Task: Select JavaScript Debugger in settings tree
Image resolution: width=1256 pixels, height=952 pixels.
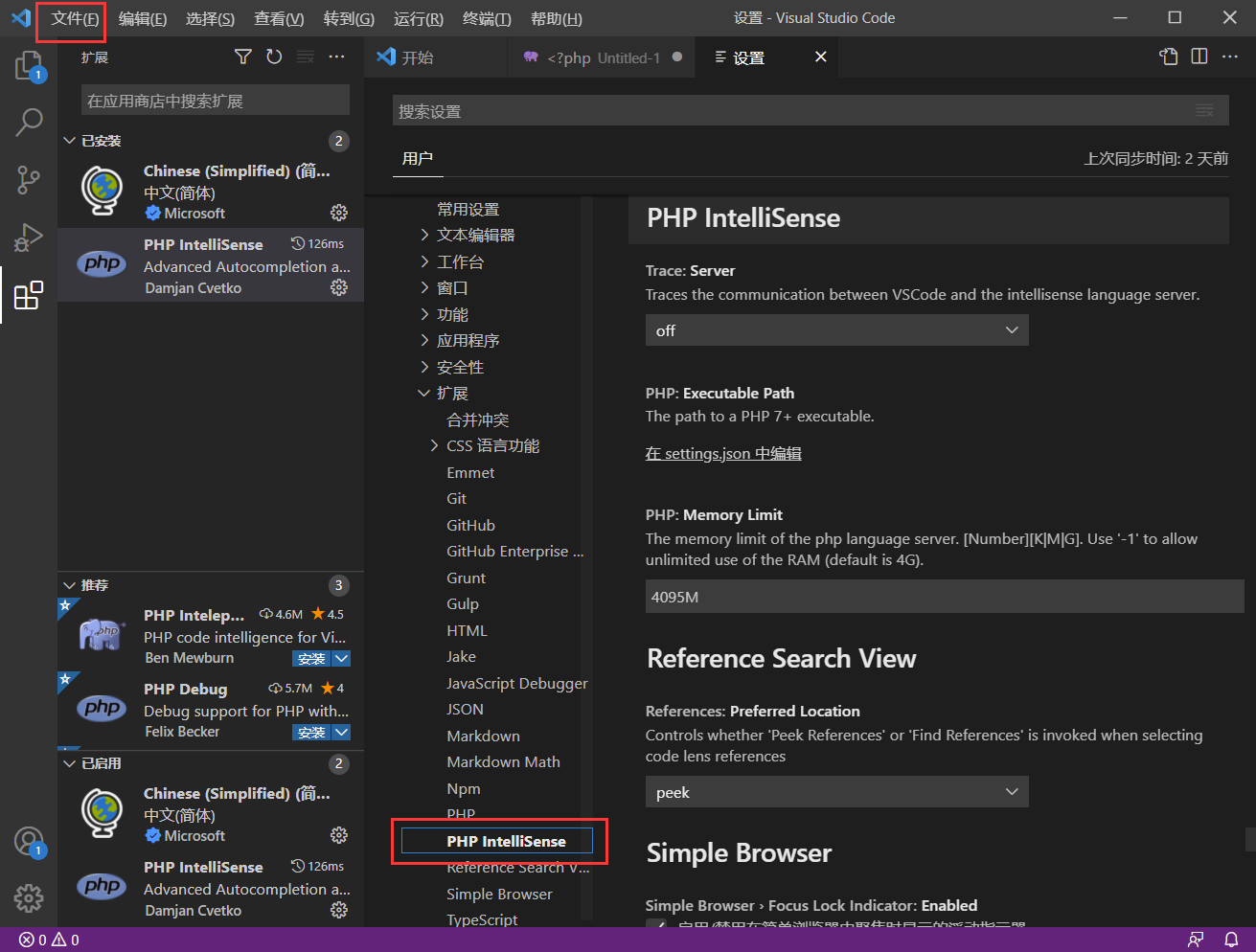Action: (x=516, y=683)
